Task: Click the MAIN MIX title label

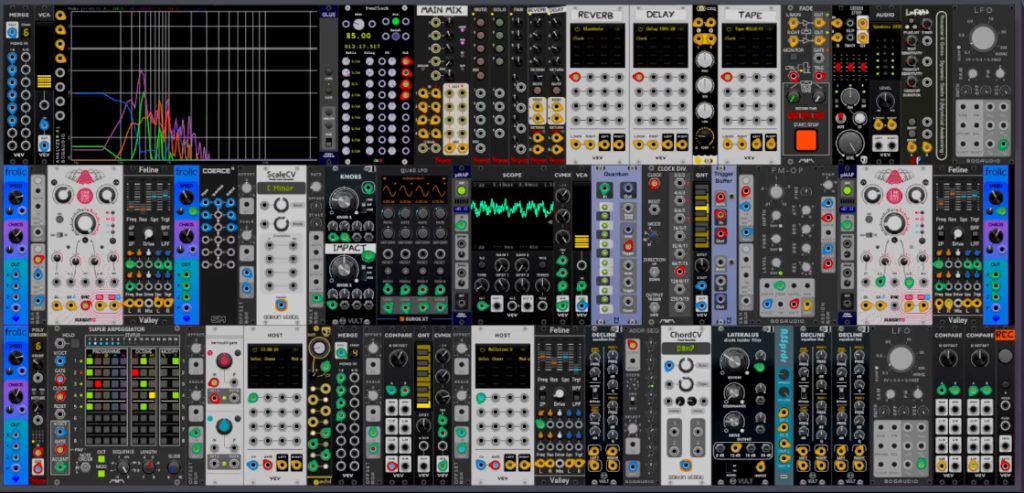Action: coord(441,10)
